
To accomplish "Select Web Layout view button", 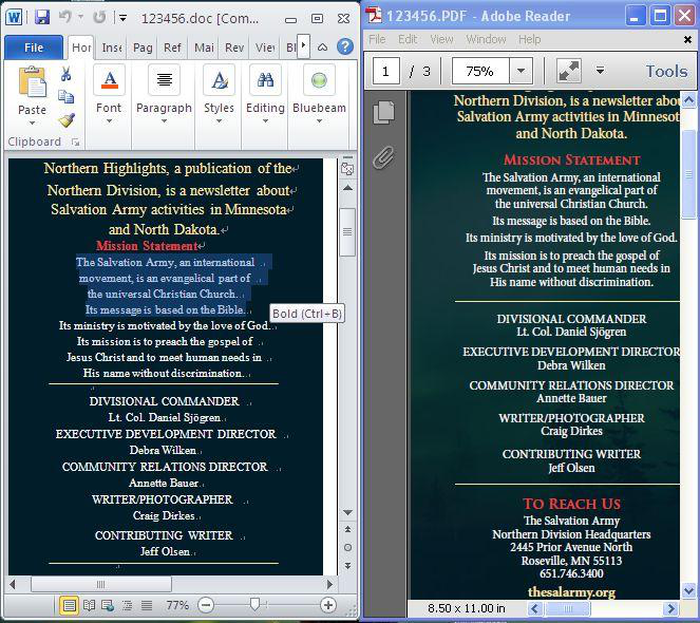I will (108, 606).
